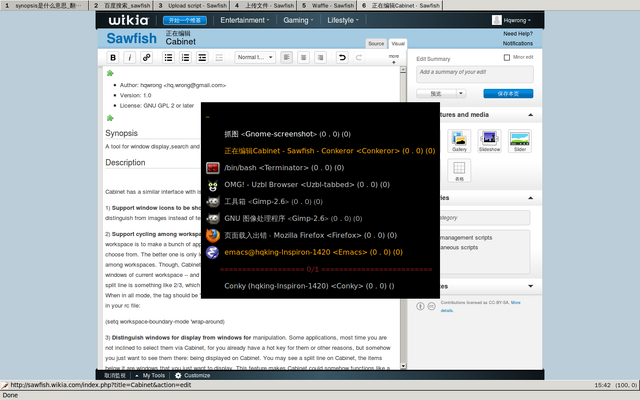Open the Notifications link
The height and width of the screenshot is (400, 640).
(x=518, y=43)
